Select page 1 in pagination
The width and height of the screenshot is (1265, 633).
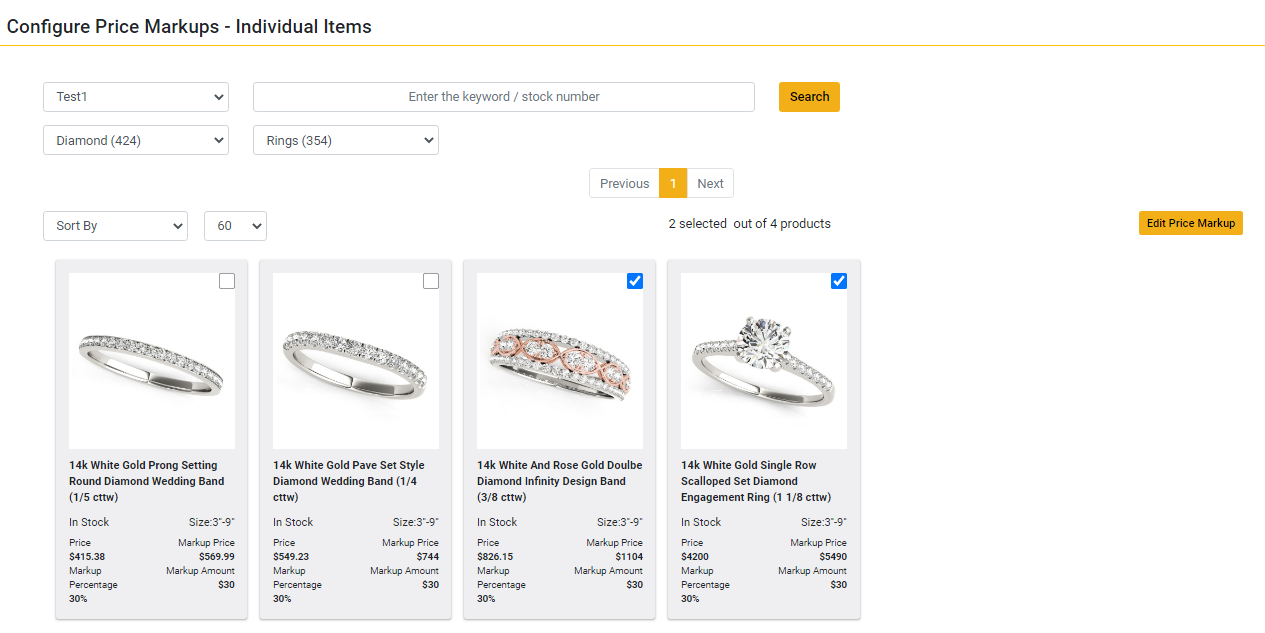pos(672,183)
